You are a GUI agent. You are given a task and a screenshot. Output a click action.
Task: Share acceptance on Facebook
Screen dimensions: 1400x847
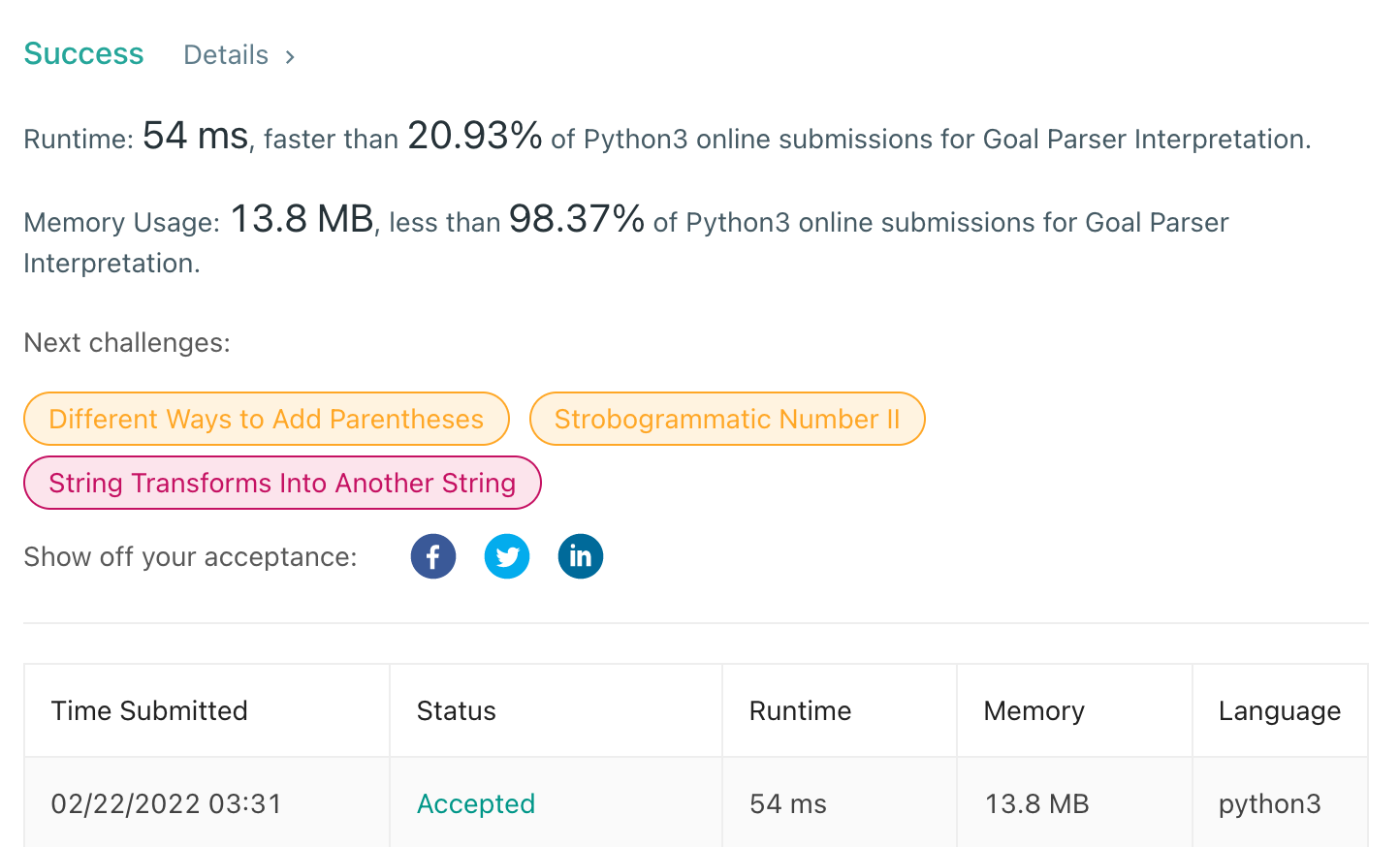432,556
